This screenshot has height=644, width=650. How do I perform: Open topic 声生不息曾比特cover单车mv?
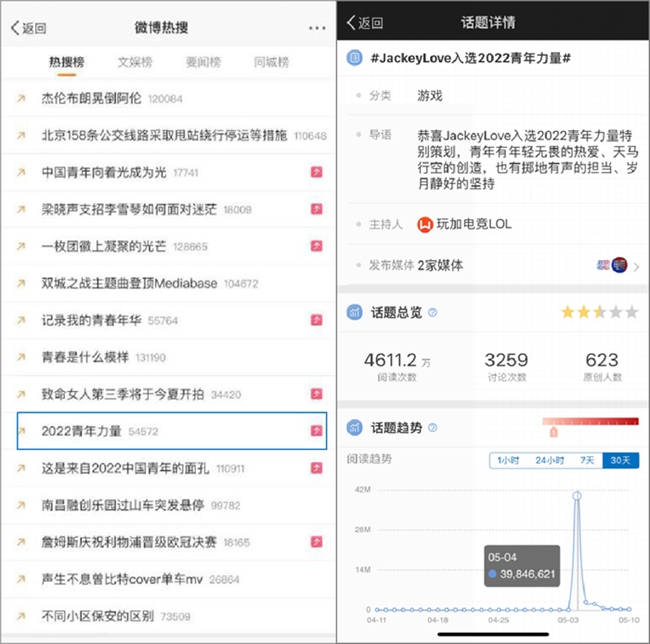click(x=168, y=579)
